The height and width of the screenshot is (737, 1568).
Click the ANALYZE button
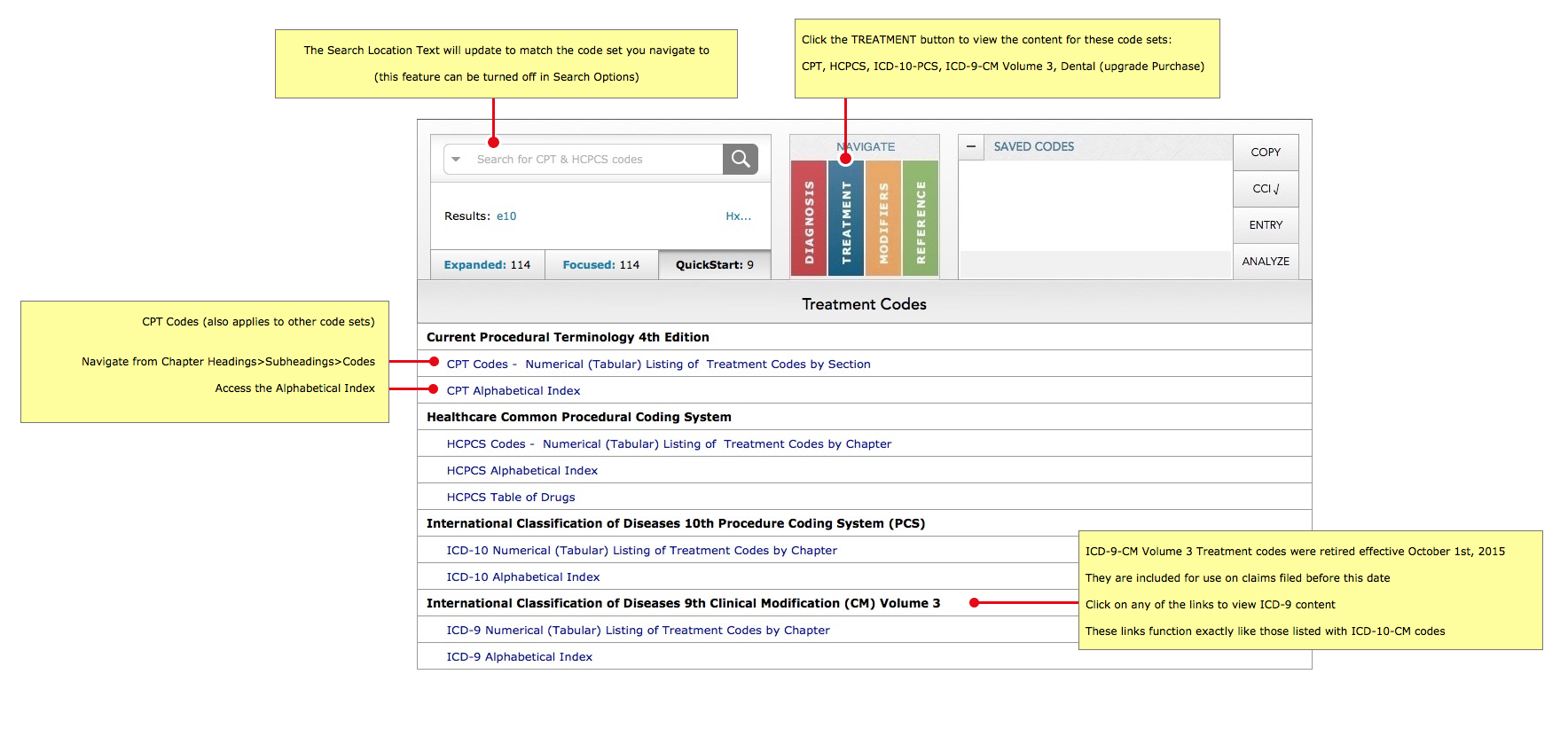(x=1266, y=262)
